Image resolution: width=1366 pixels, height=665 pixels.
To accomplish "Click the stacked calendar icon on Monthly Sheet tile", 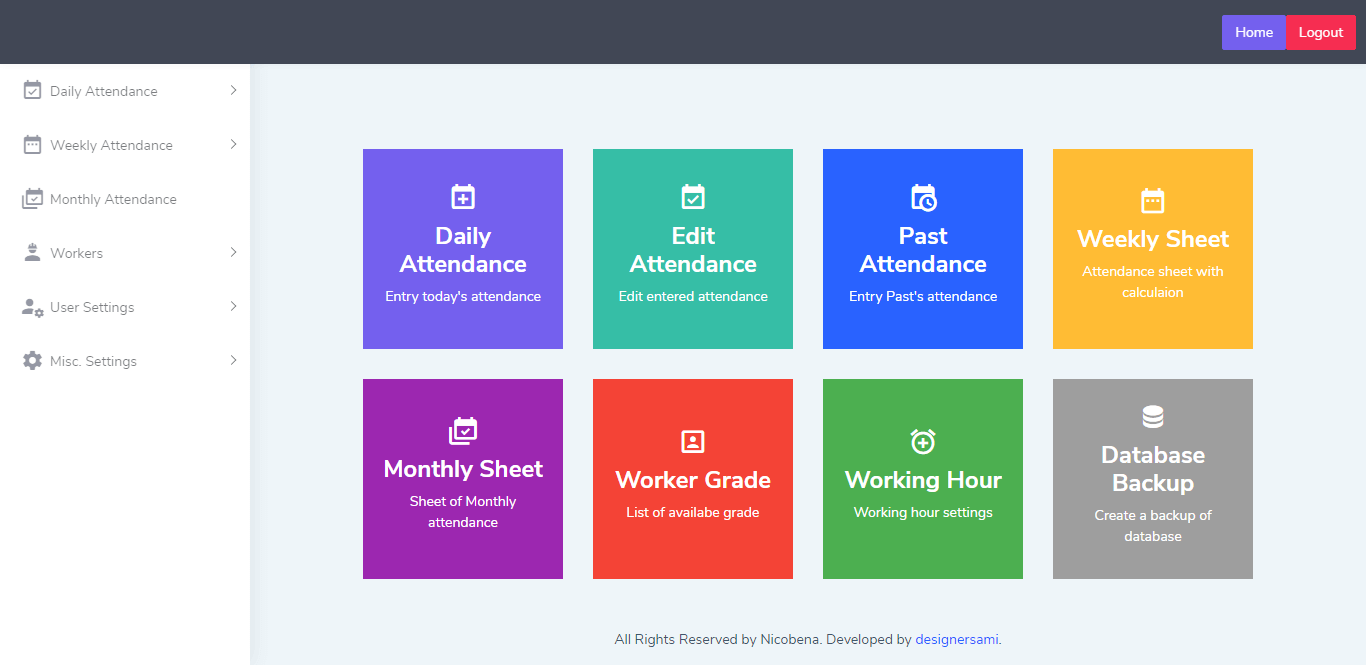I will 463,430.
